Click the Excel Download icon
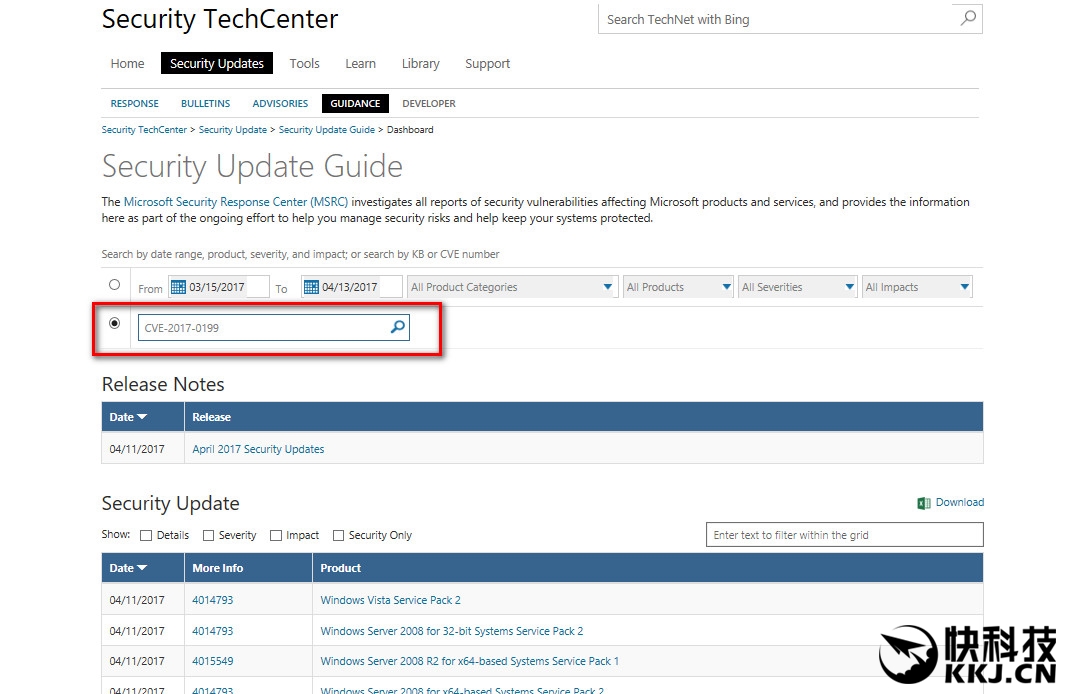Screen dimensions: 1066x694 pyautogui.click(x=924, y=503)
